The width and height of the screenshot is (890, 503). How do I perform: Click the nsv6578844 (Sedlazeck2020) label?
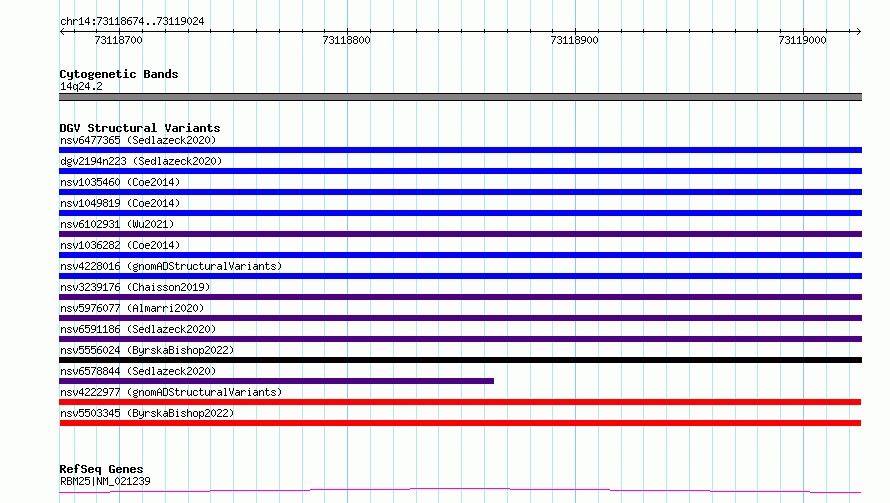[x=138, y=371]
